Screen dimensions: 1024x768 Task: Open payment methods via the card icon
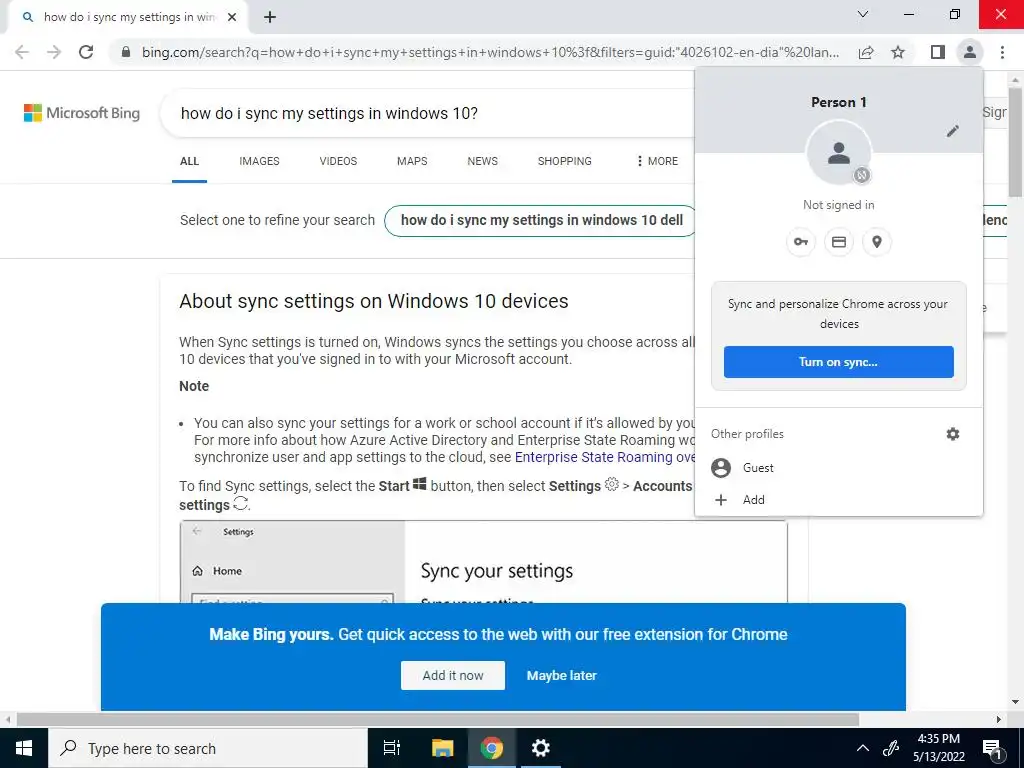tap(839, 242)
